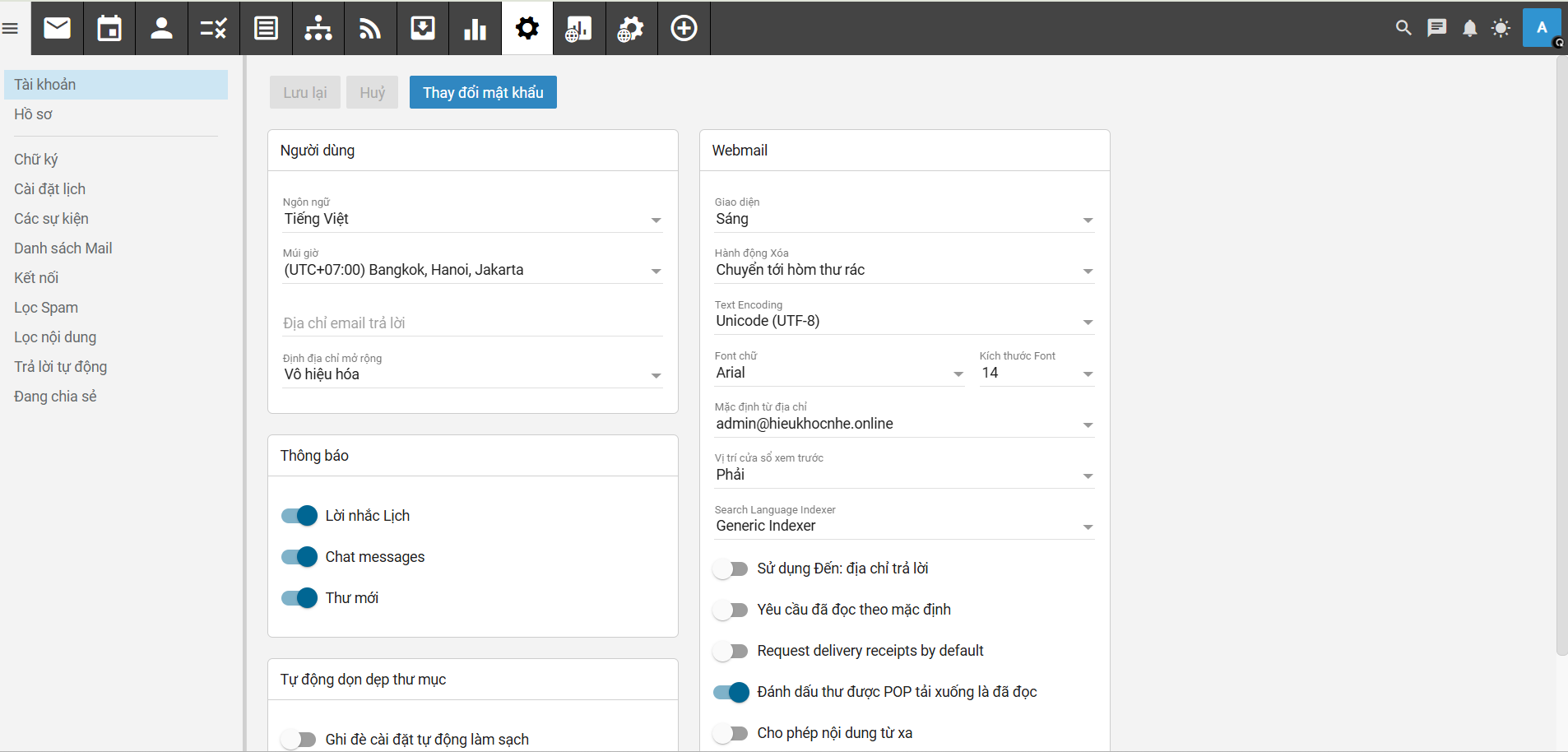Click the Lưu lại save button
1568x752 pixels.
304,92
